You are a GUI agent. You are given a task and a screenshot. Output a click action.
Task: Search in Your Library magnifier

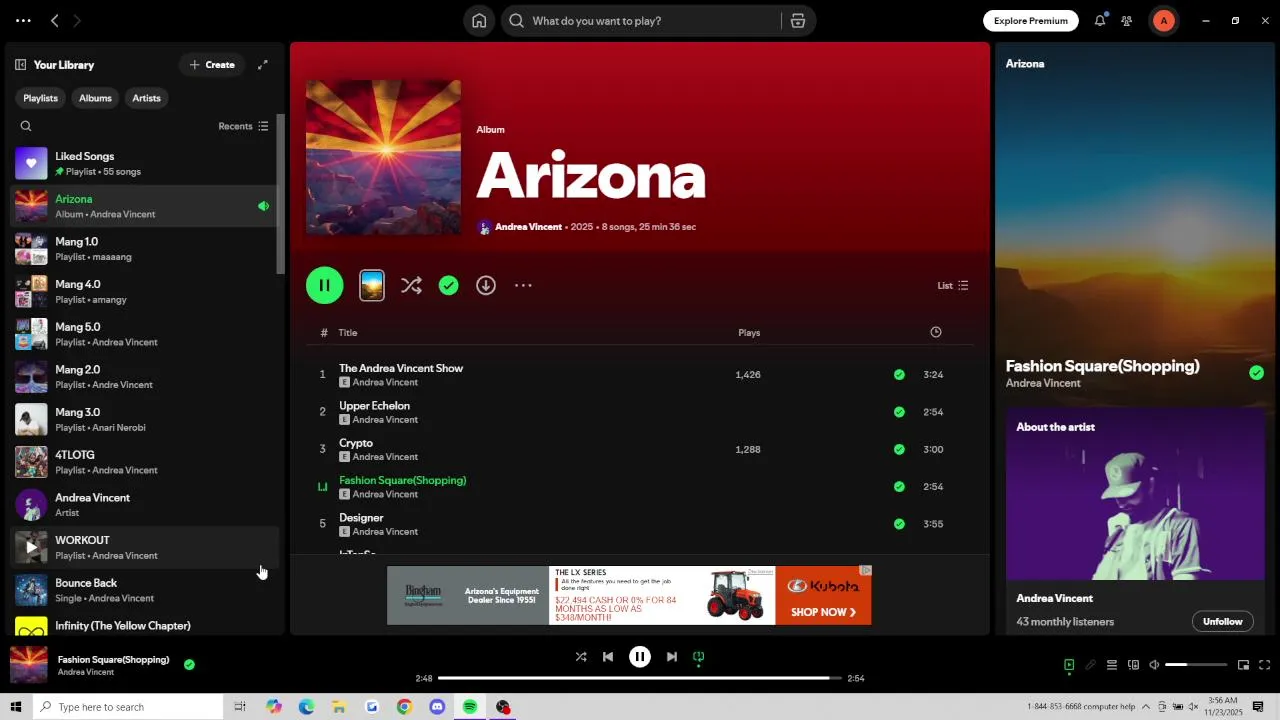coord(26,126)
